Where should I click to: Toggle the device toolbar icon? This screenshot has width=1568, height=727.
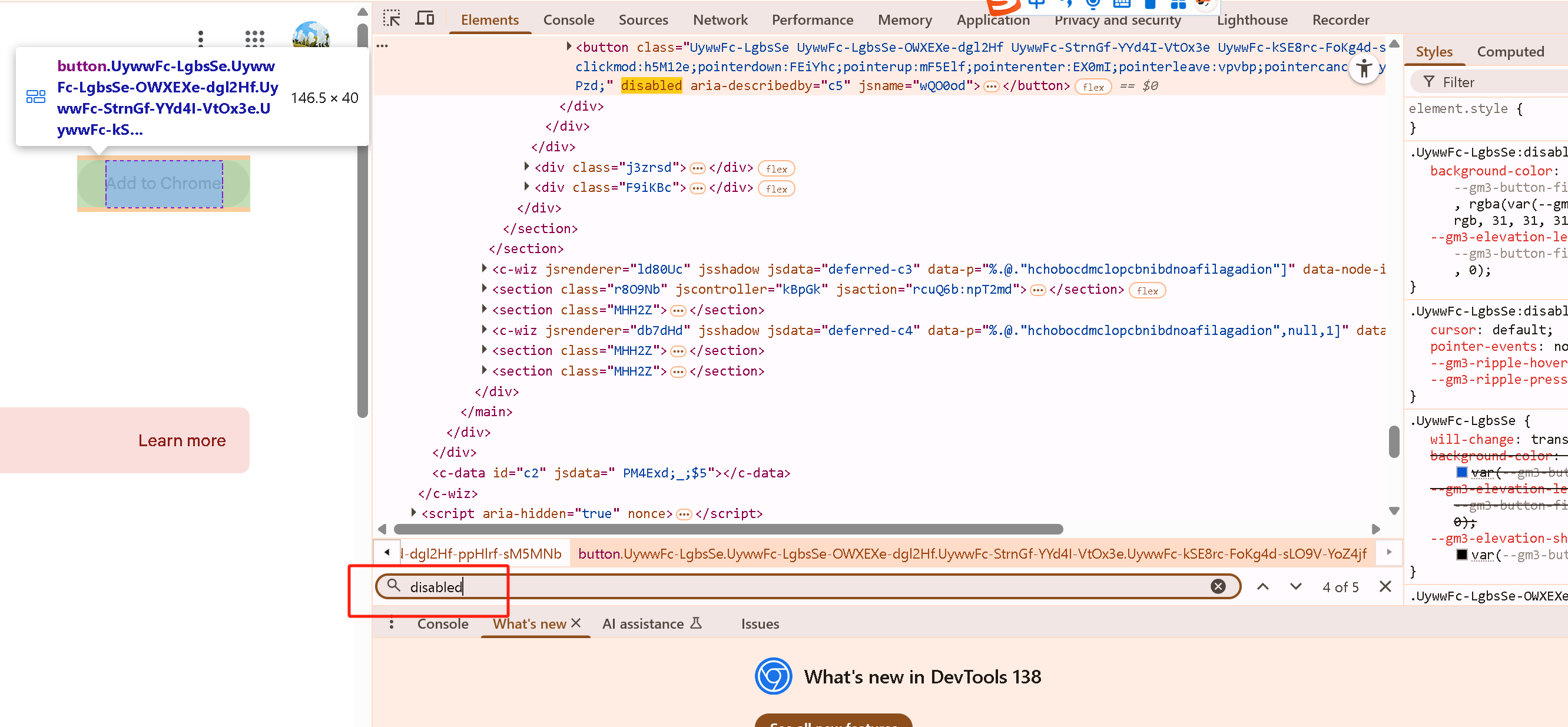click(425, 19)
